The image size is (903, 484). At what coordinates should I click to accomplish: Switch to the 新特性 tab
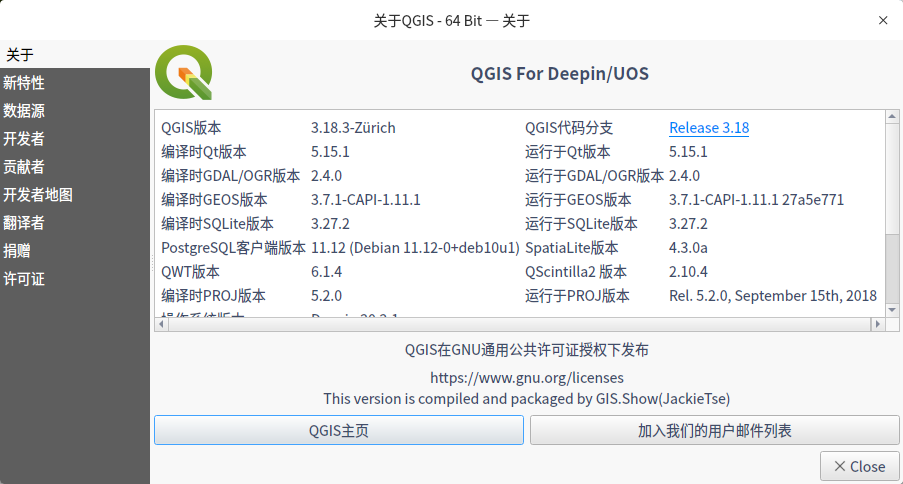click(24, 83)
